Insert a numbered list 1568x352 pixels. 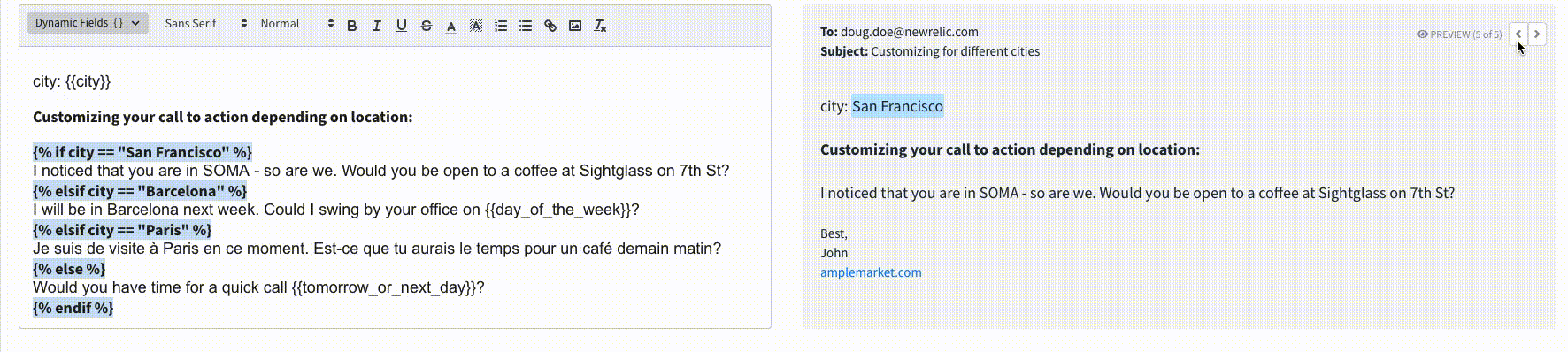click(501, 26)
